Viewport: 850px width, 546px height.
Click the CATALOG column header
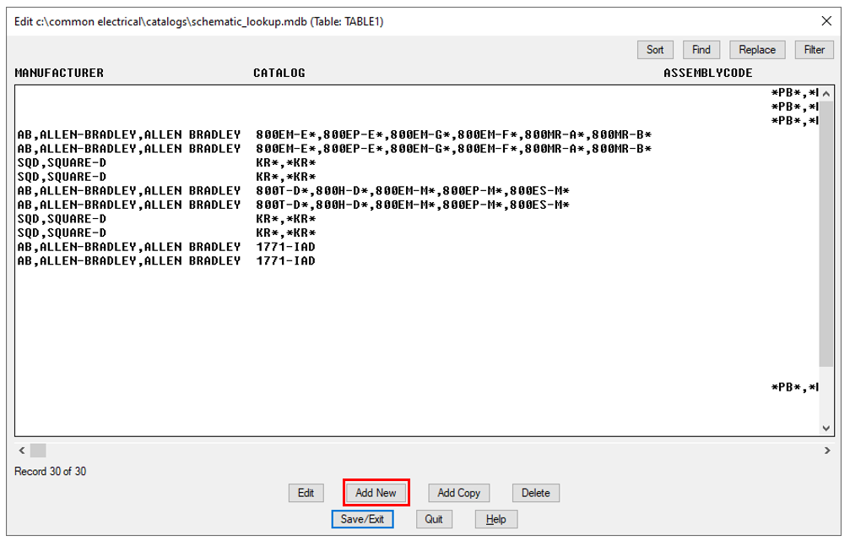tap(279, 73)
